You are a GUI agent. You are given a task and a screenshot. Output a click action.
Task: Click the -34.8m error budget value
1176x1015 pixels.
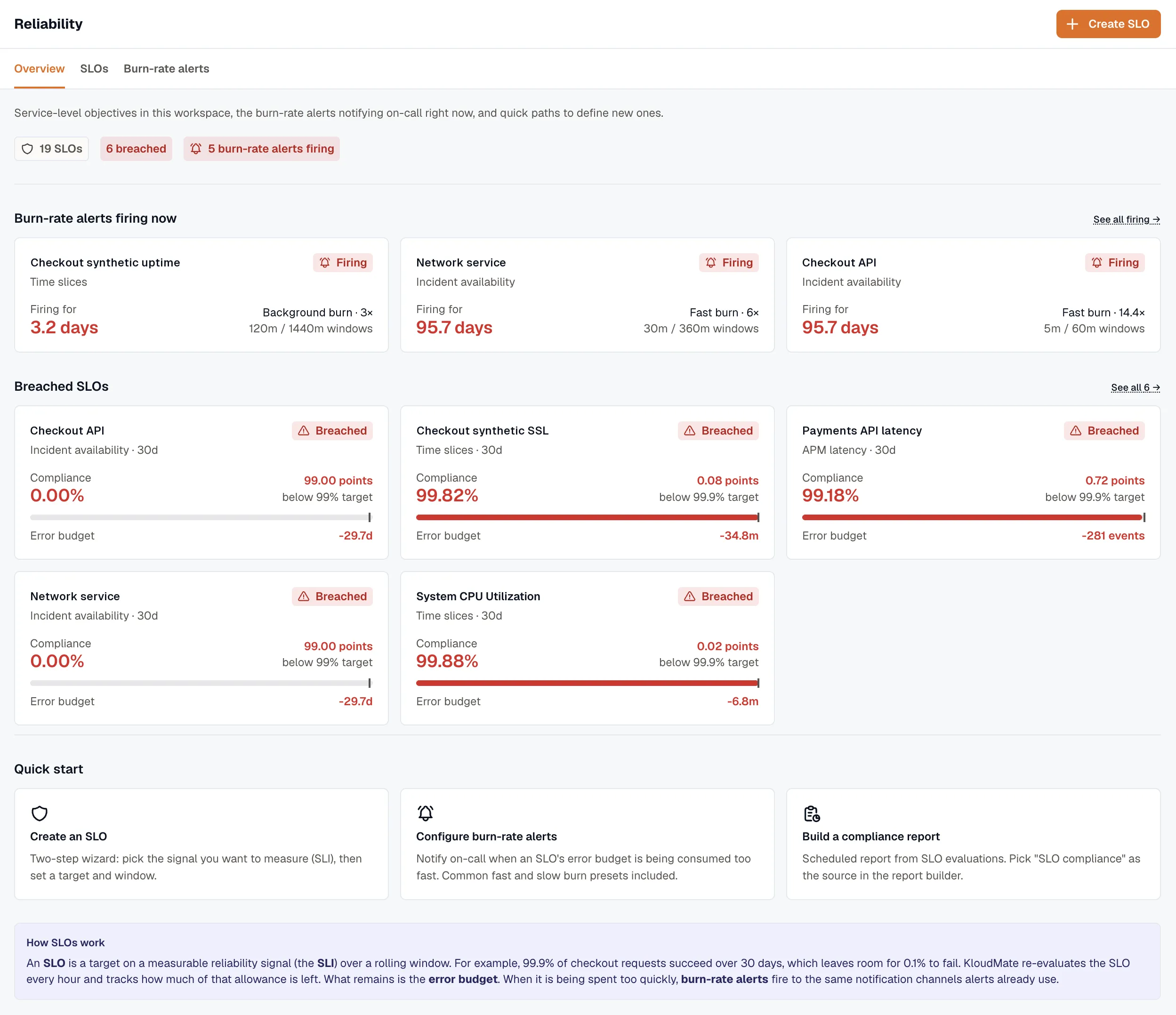click(739, 535)
